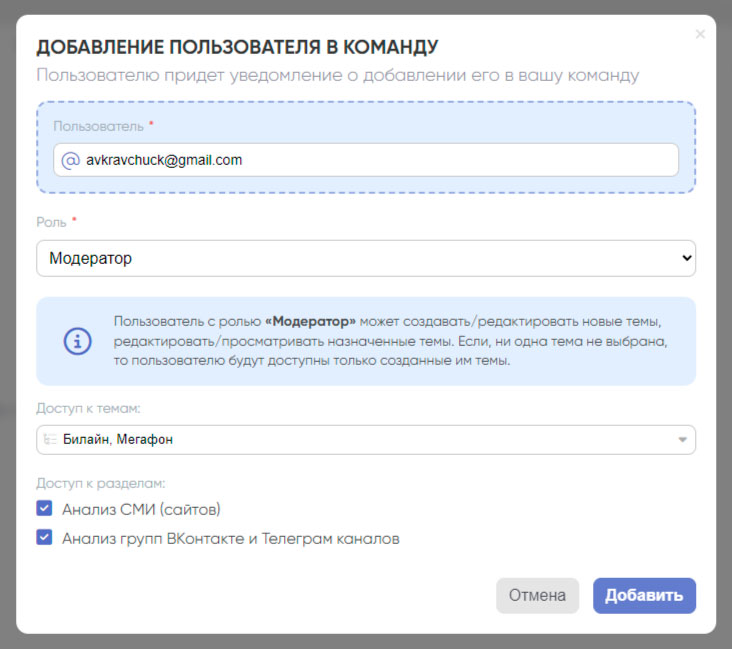Click the @ icon in user field
732x649 pixels.
click(x=70, y=160)
